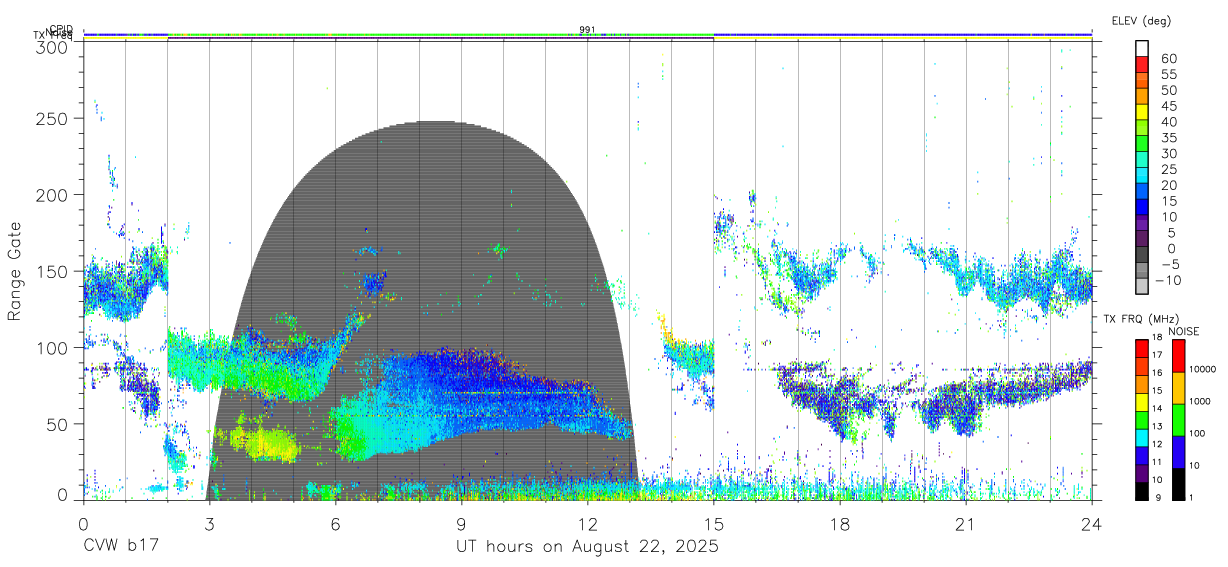Click the 'UT hours on August 22, 2025' axis title
Image resolution: width=1228 pixels, height=567 pixels.
pos(587,547)
